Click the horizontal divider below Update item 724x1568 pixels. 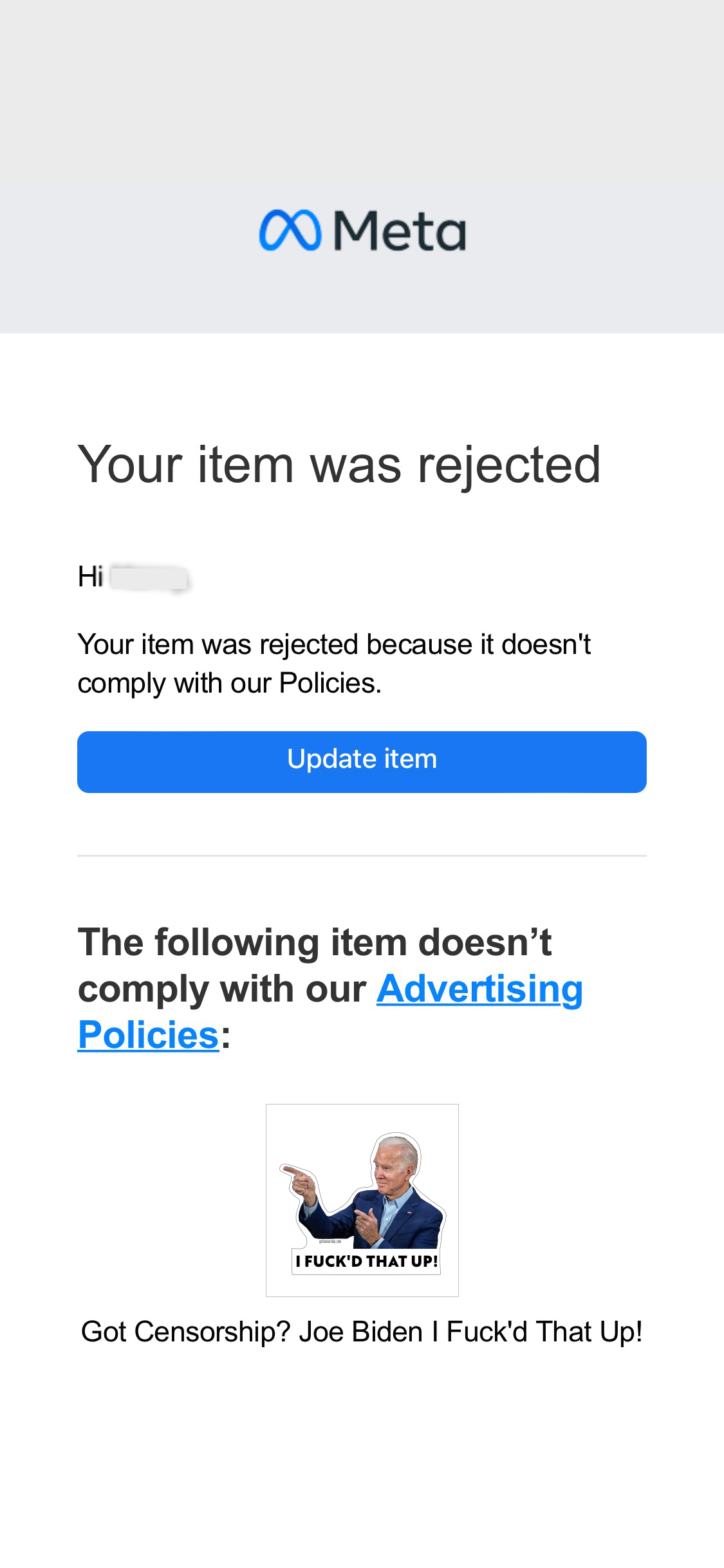(362, 855)
